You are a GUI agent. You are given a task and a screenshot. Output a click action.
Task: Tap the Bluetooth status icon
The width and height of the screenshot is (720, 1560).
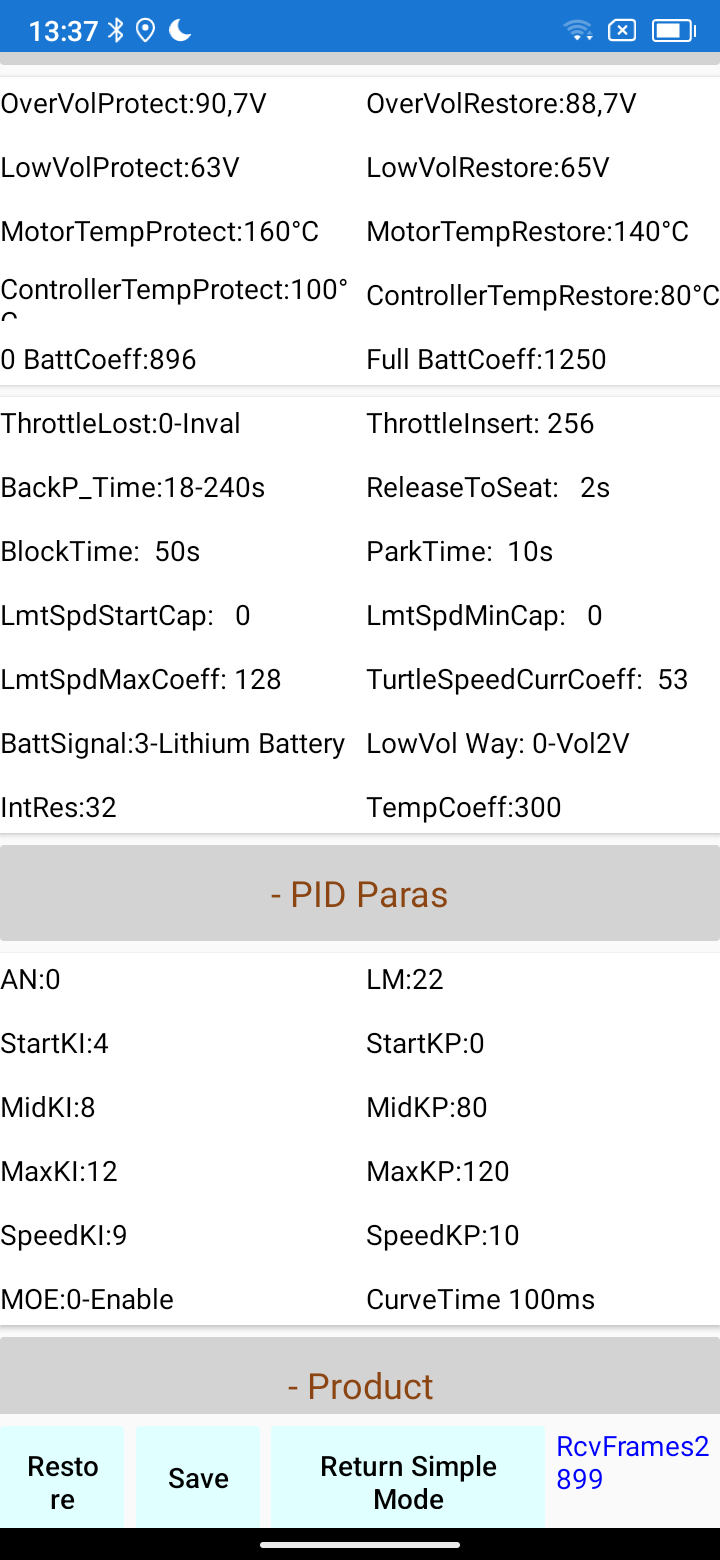click(x=116, y=30)
